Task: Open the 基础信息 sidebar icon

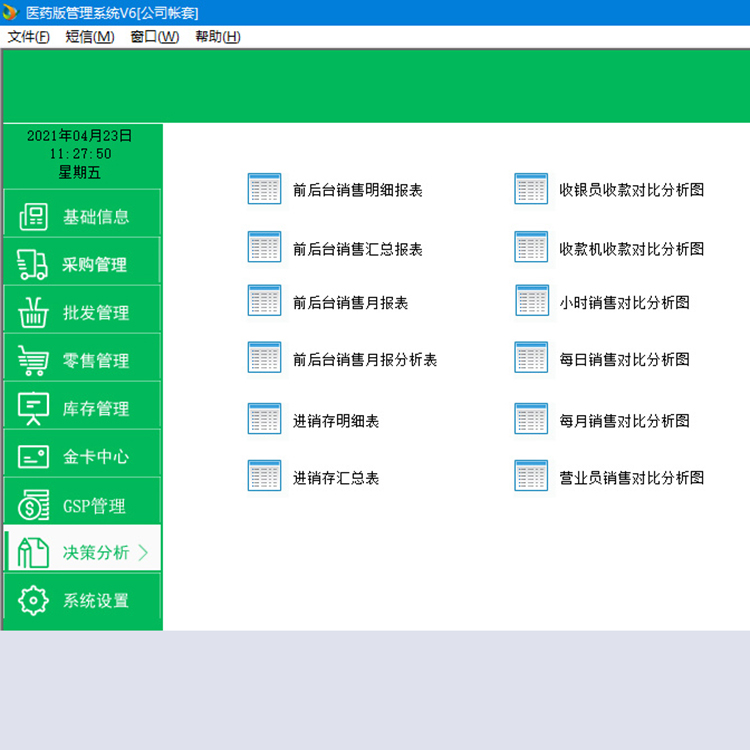Action: (x=33, y=217)
